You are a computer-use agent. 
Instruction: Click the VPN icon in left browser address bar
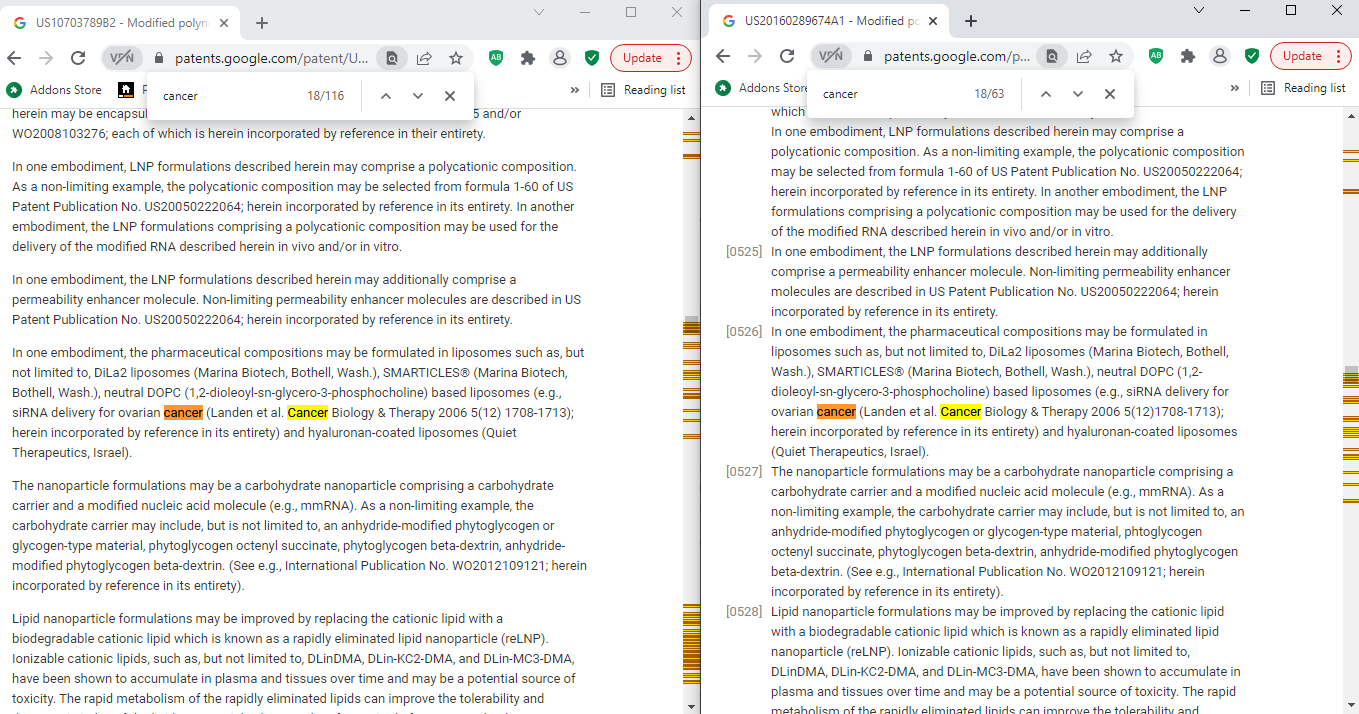(121, 58)
